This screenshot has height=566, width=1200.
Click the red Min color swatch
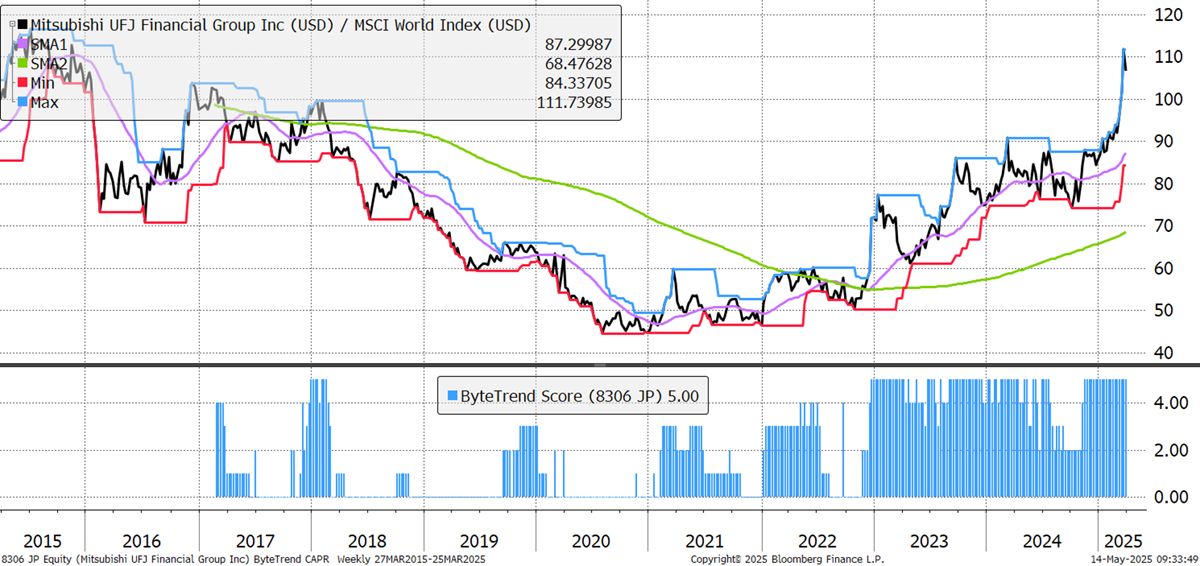tap(23, 83)
